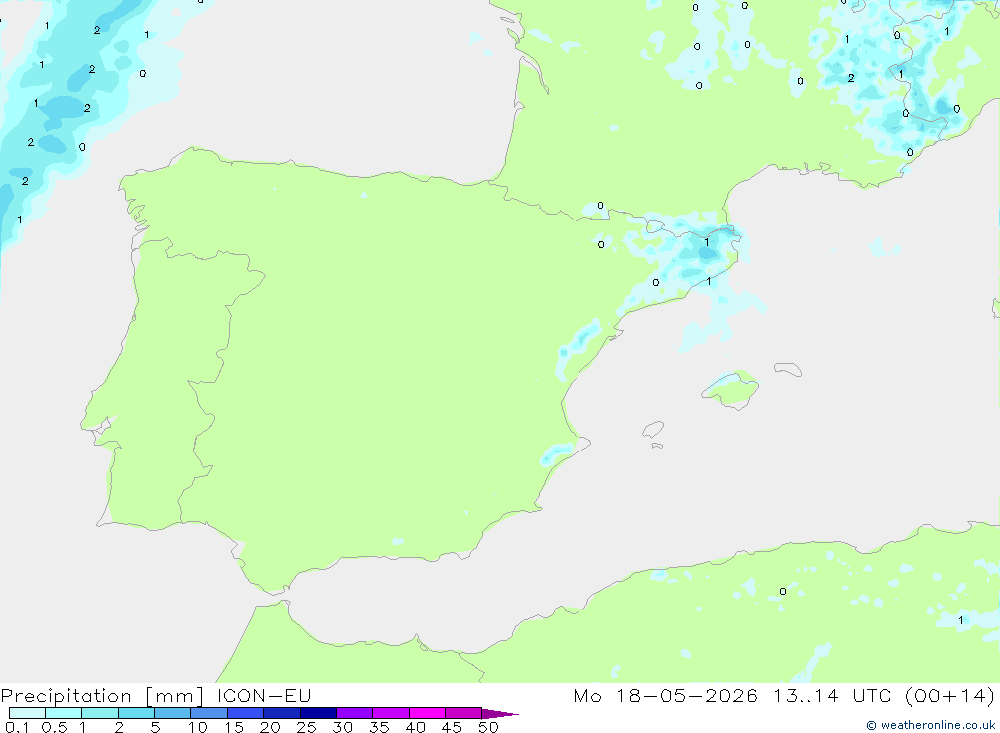Viewport: 1000px width, 733px height.
Task: Pick the 40–45 mm magenta legend swatch
Action: [427, 713]
